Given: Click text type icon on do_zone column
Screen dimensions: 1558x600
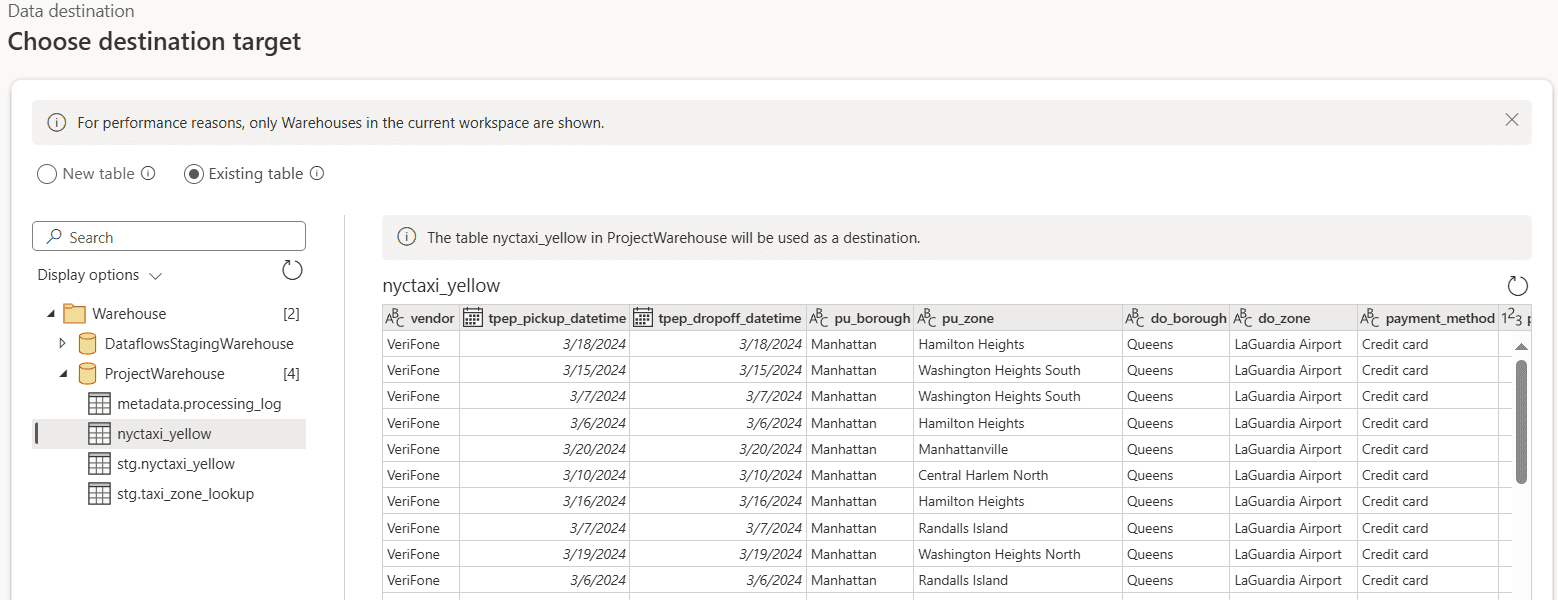Looking at the screenshot, I should (x=1243, y=318).
